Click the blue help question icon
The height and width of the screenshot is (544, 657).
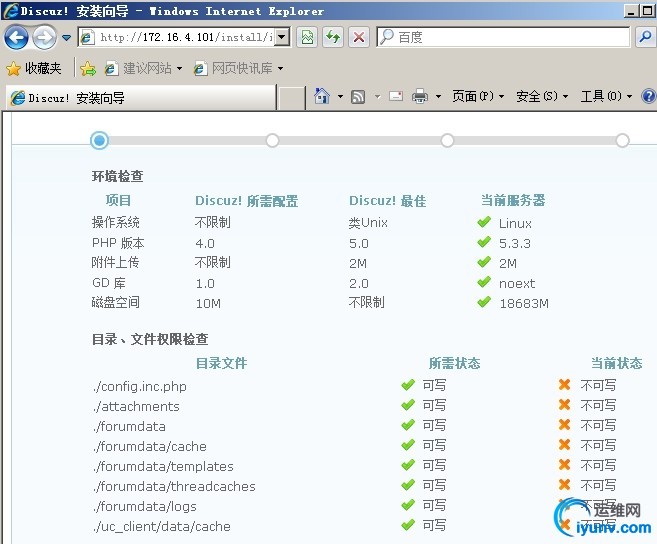pos(649,96)
